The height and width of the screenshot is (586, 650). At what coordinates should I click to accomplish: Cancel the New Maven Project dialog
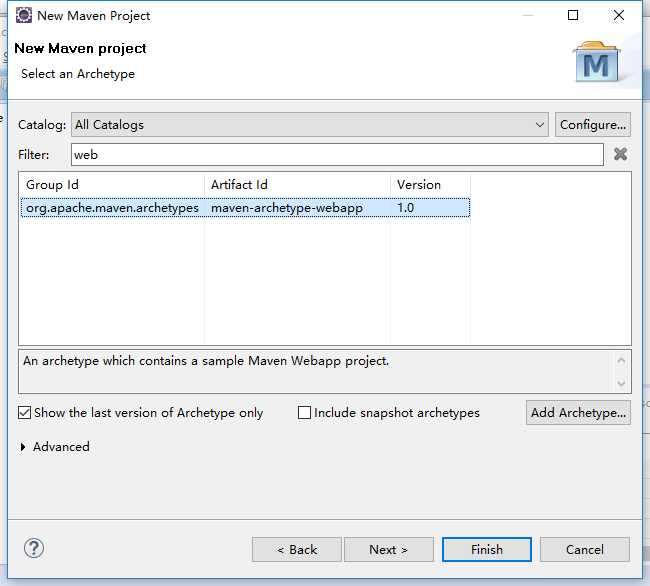click(x=585, y=550)
